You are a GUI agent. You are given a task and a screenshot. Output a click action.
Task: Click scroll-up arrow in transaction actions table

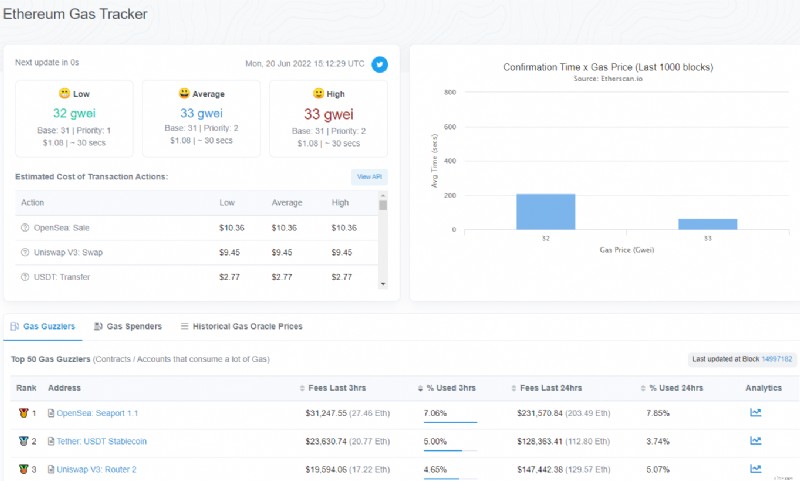pyautogui.click(x=383, y=195)
